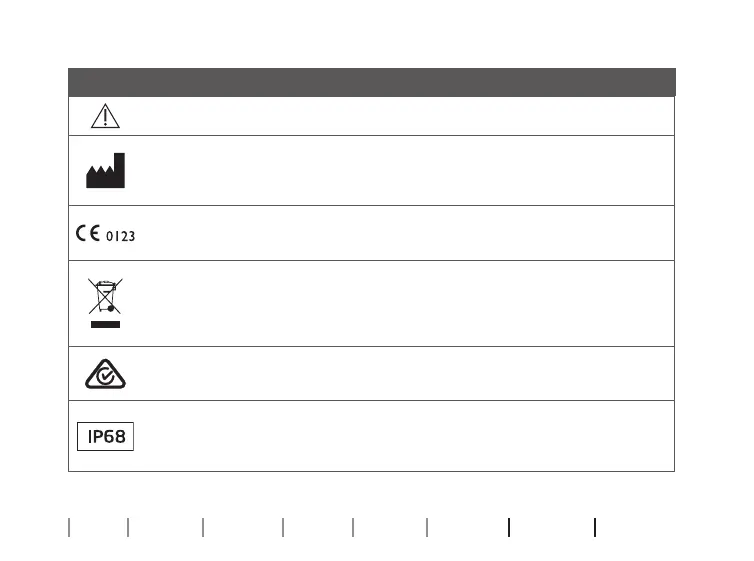This screenshot has height=561, width=754.
Task: Click the blank cell beside the RCM symbol
Action: (400, 373)
